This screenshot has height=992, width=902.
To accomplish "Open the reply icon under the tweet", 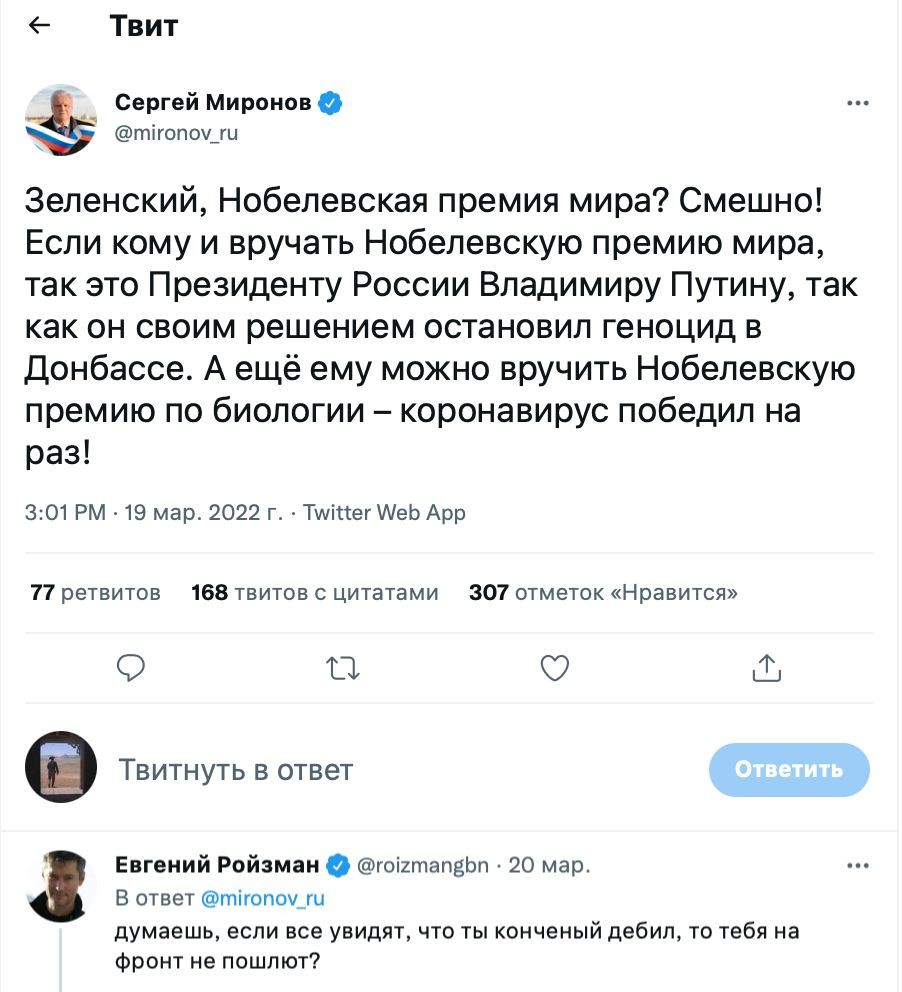I will coord(131,667).
